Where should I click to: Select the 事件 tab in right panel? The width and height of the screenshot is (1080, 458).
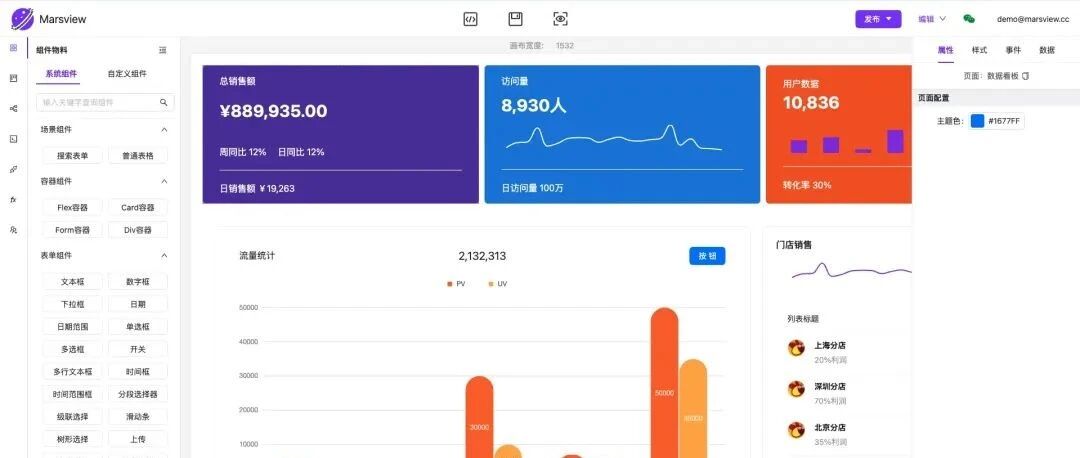1012,50
